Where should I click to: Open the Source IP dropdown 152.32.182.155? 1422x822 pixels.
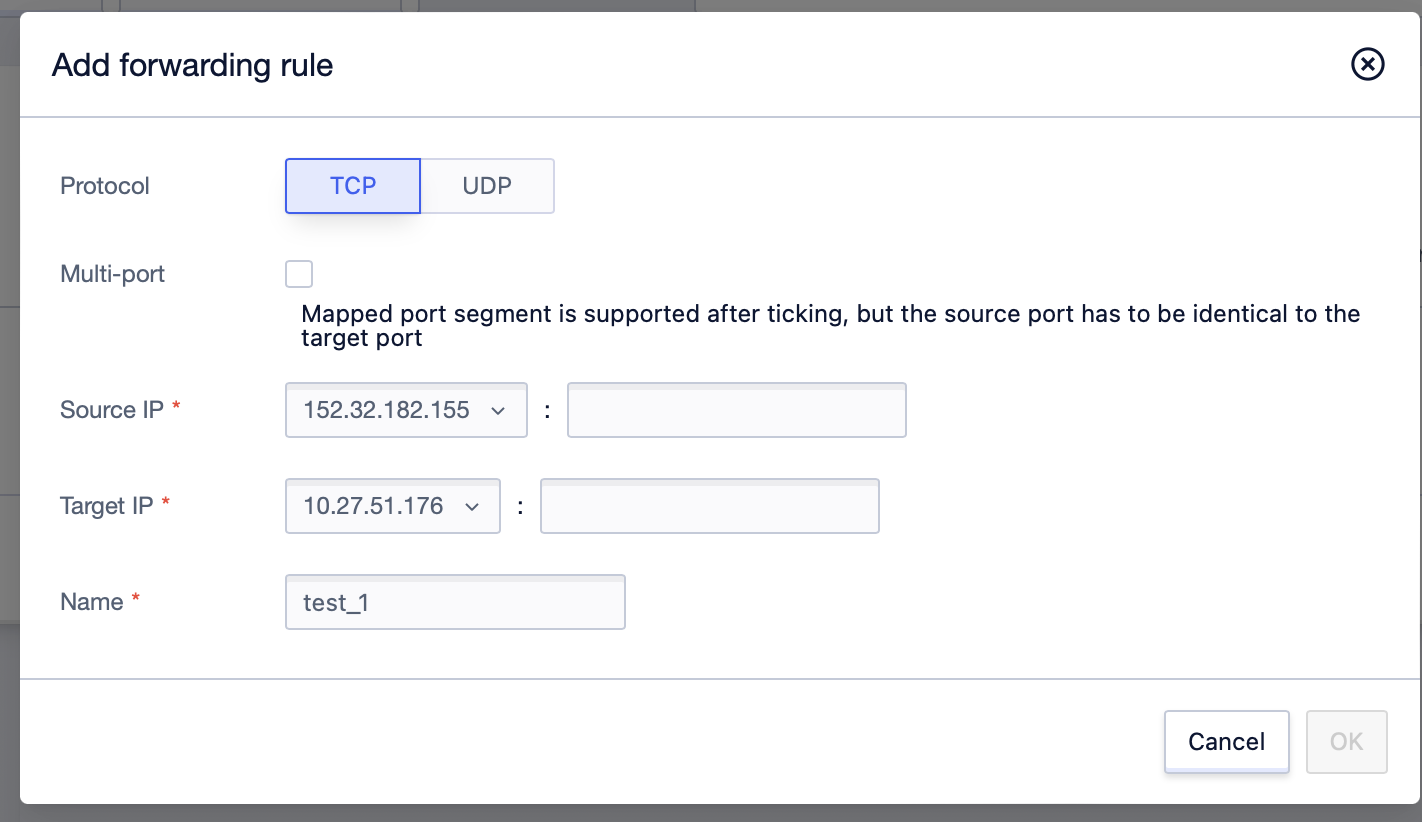click(x=406, y=410)
